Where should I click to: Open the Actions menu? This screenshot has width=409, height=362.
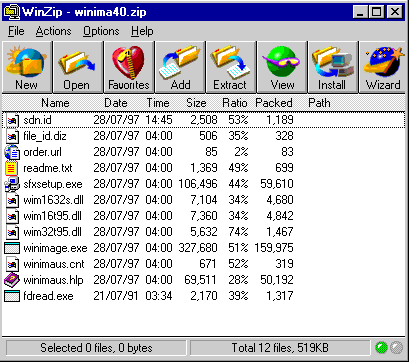53,31
